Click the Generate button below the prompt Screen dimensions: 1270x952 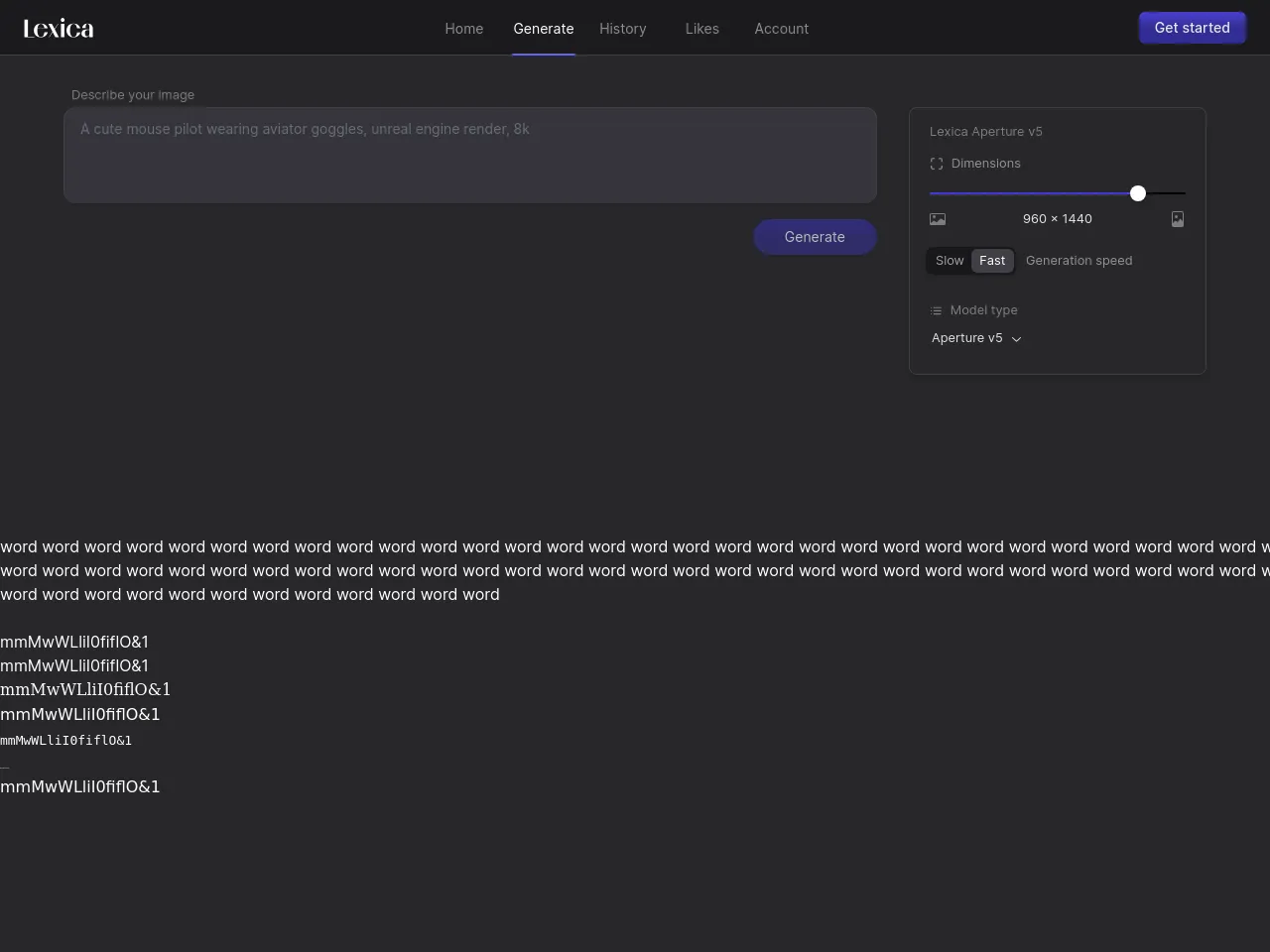pos(815,237)
